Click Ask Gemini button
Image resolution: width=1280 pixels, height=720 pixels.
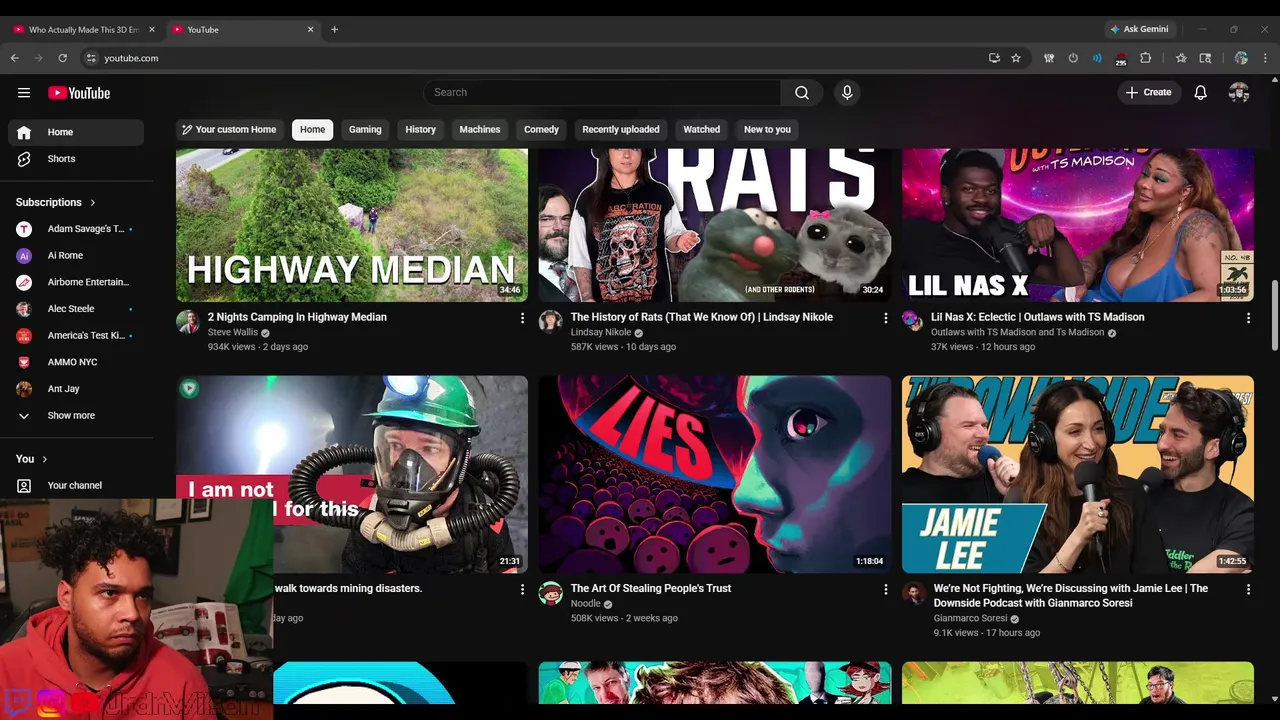tap(1139, 29)
